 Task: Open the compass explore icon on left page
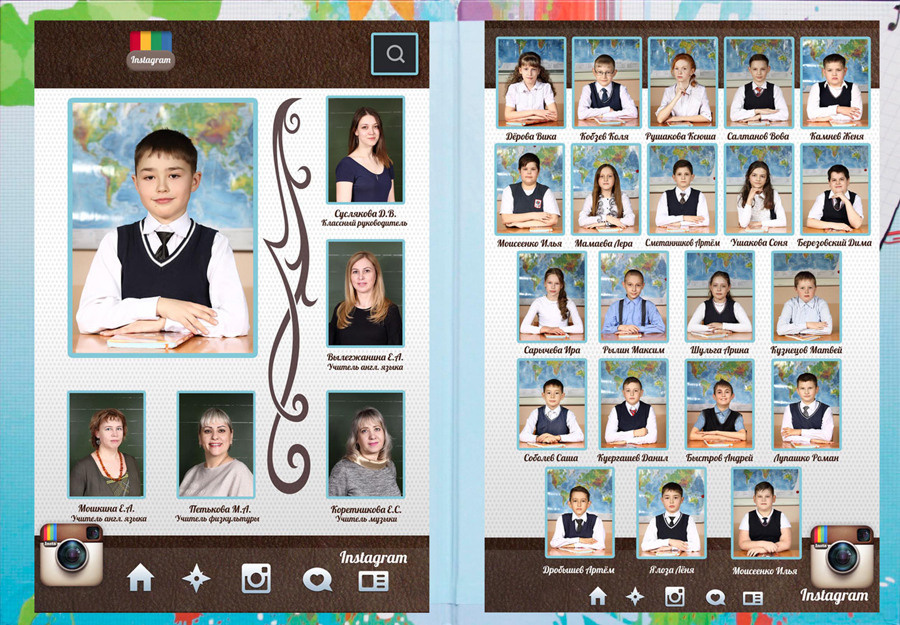pyautogui.click(x=196, y=578)
